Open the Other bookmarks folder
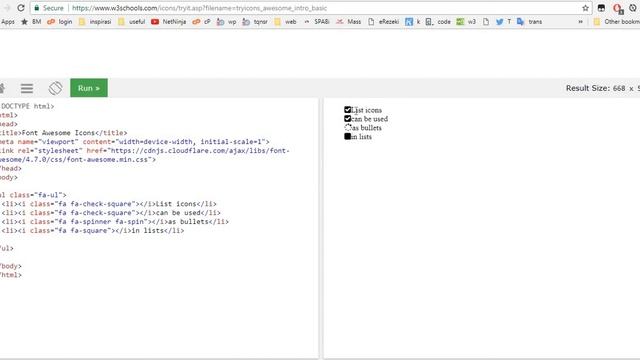Image resolution: width=640 pixels, height=360 pixels. point(617,22)
